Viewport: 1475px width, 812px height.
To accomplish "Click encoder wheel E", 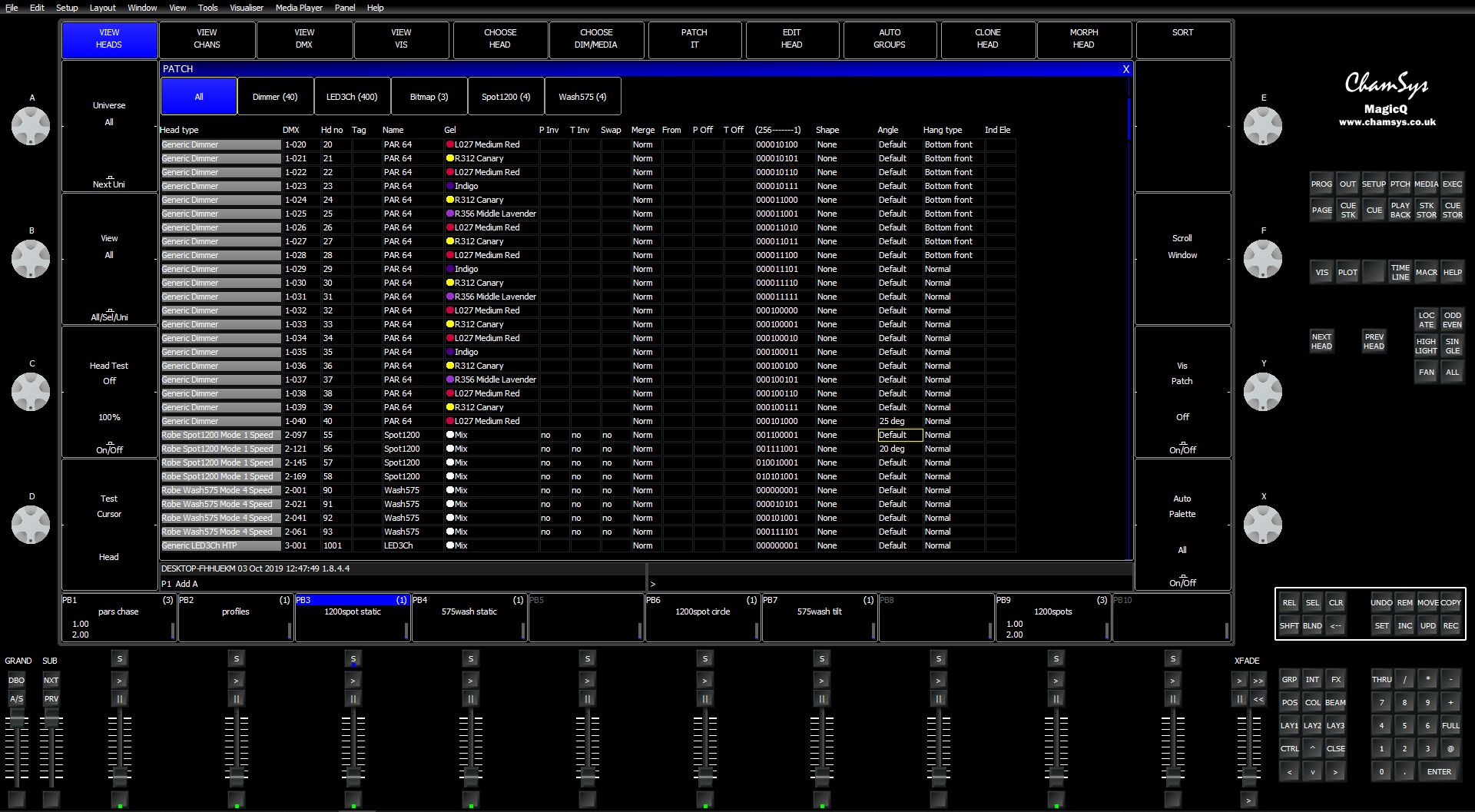I will tap(1263, 126).
